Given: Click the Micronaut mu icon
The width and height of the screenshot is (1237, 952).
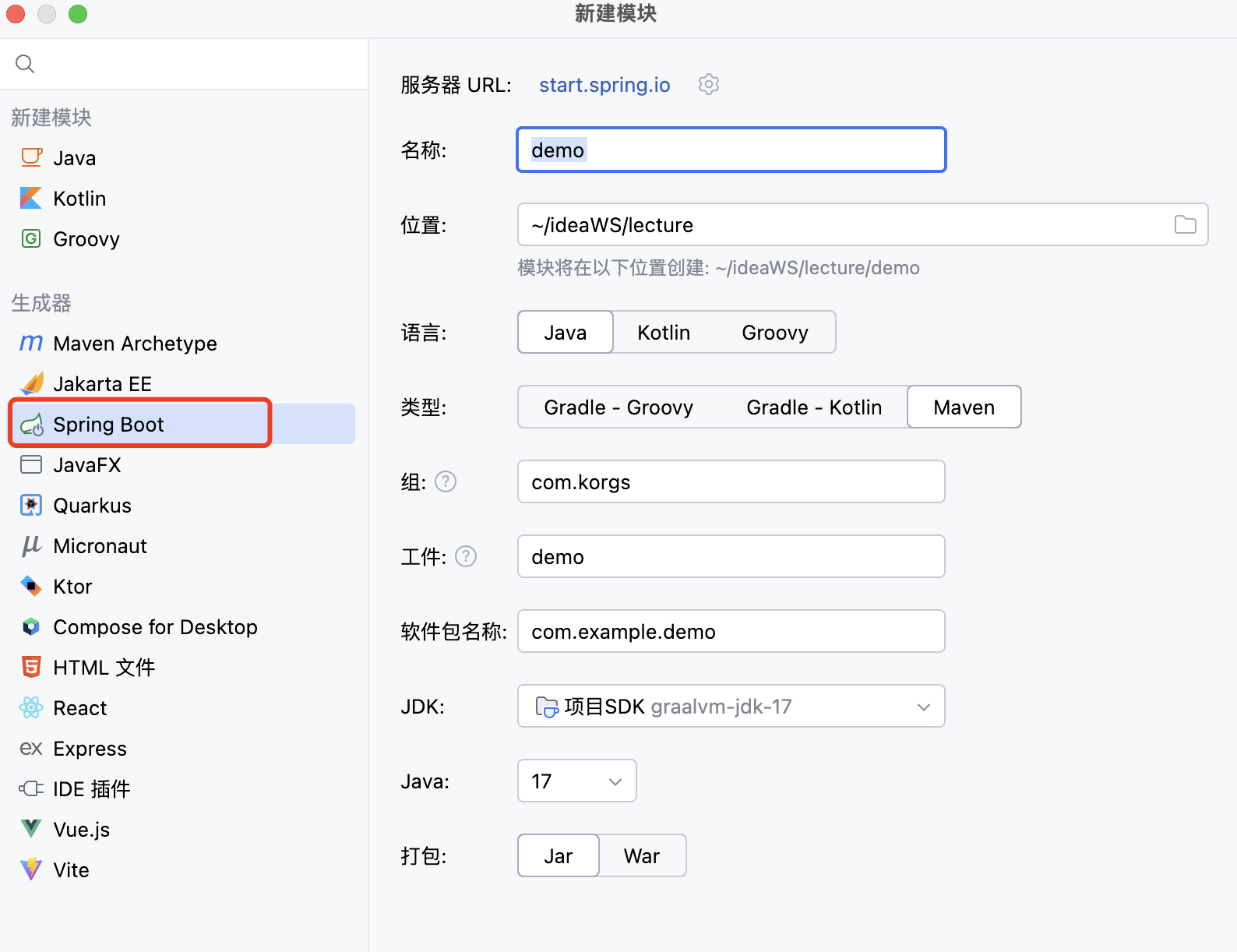Looking at the screenshot, I should pyautogui.click(x=31, y=546).
